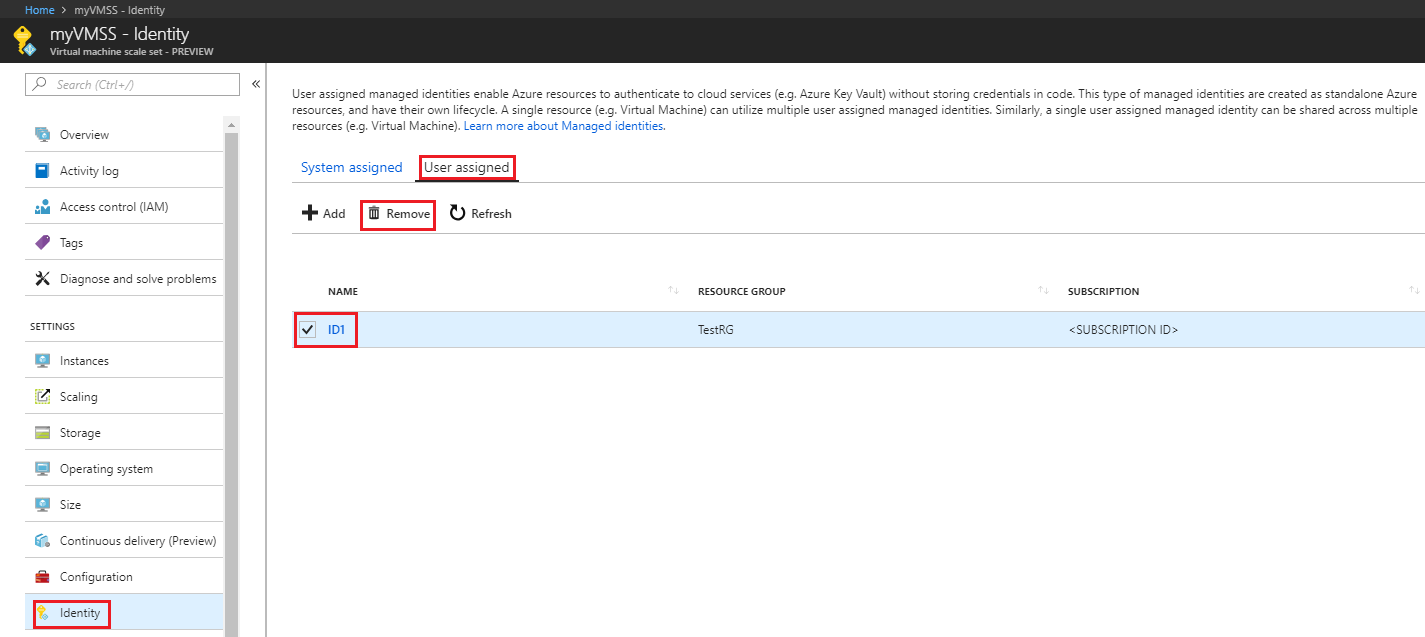Viewport: 1425px width, 637px height.
Task: Sort the table by Name column arrows
Action: coord(673,291)
